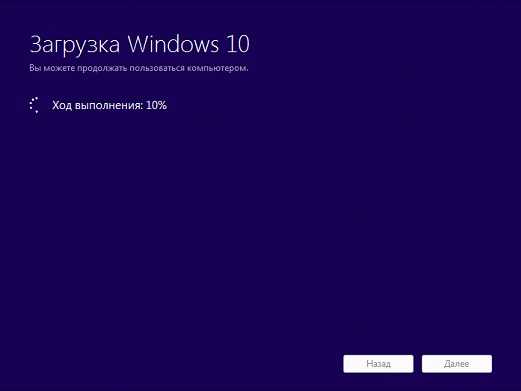The width and height of the screenshot is (521, 391).
Task: Go back with the Назад button
Action: (378, 364)
